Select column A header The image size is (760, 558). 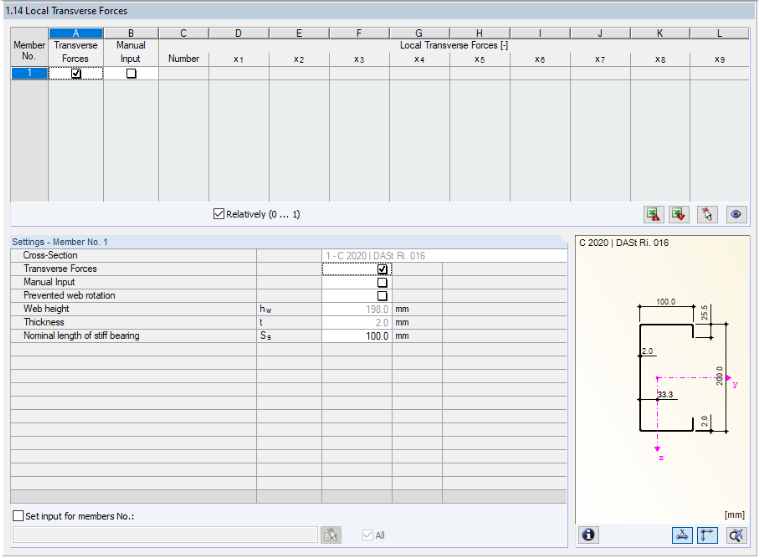click(x=76, y=33)
